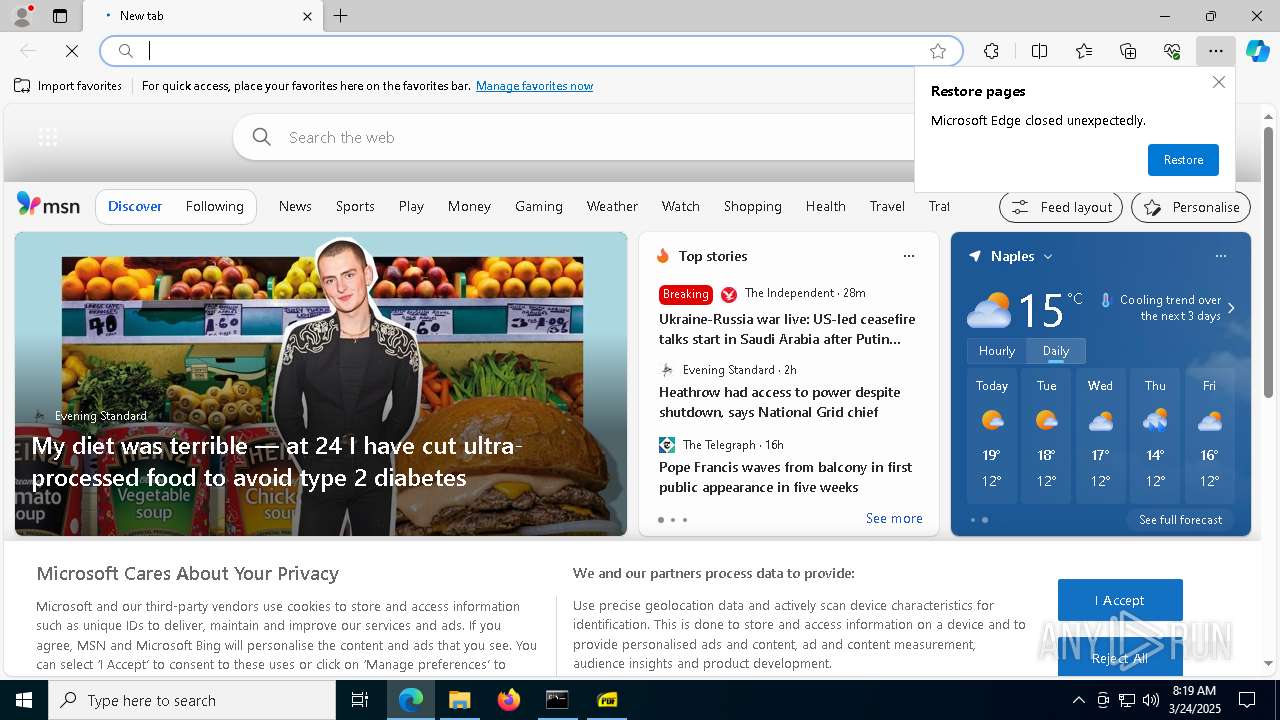Open Heathrow power story
The width and height of the screenshot is (1280, 720).
point(779,402)
